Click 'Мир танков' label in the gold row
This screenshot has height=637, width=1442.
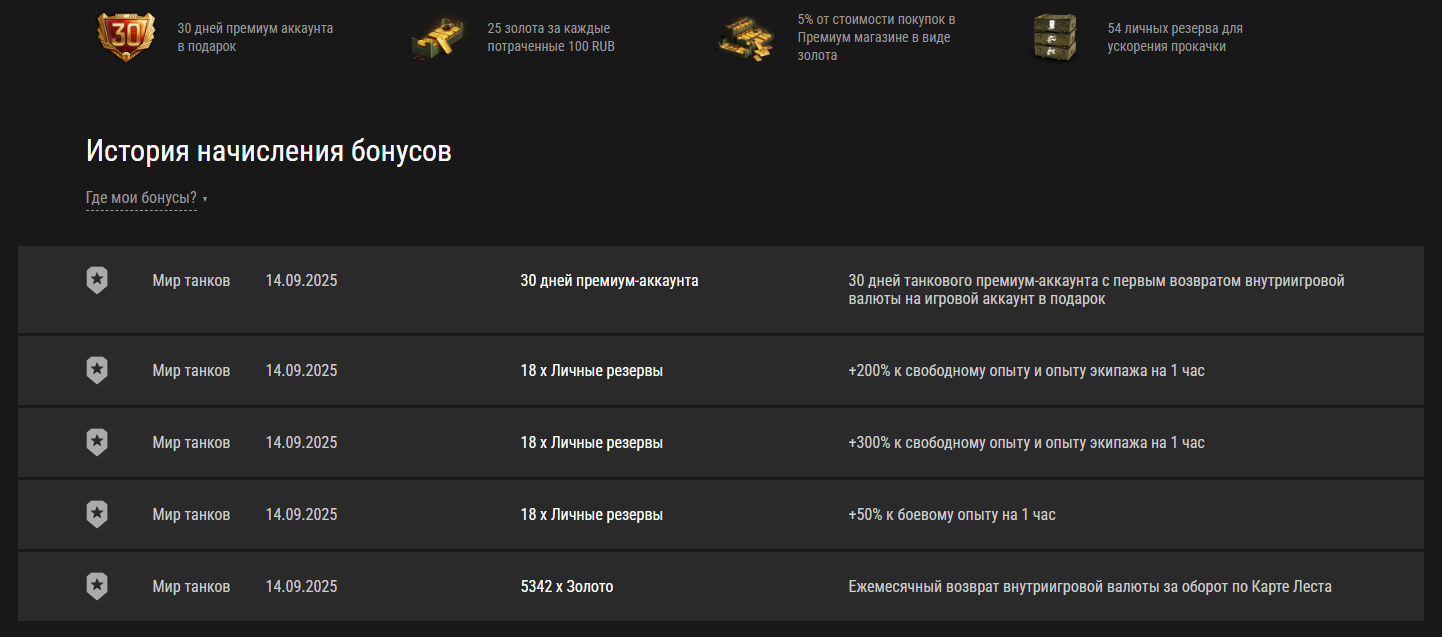tap(191, 587)
